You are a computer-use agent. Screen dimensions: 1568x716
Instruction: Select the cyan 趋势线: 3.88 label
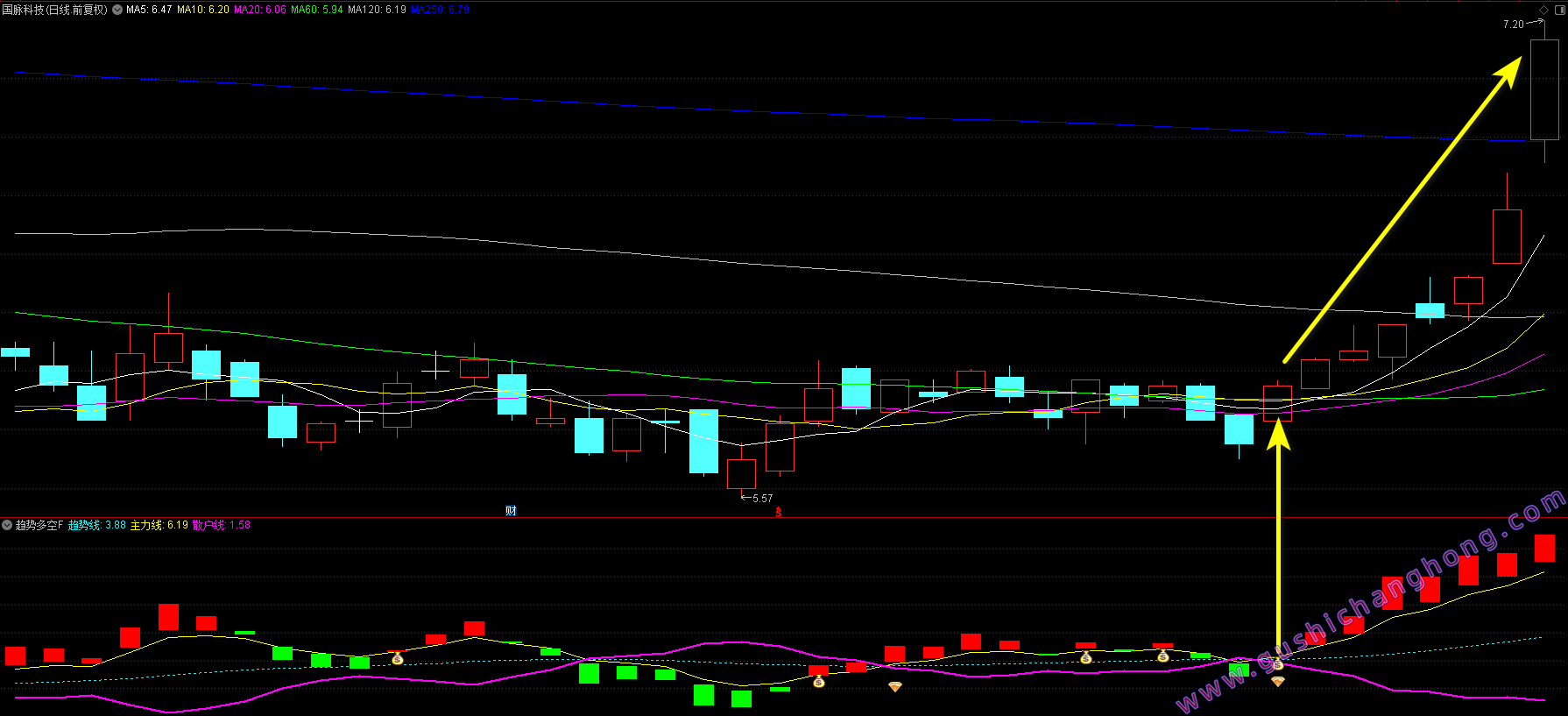(97, 525)
